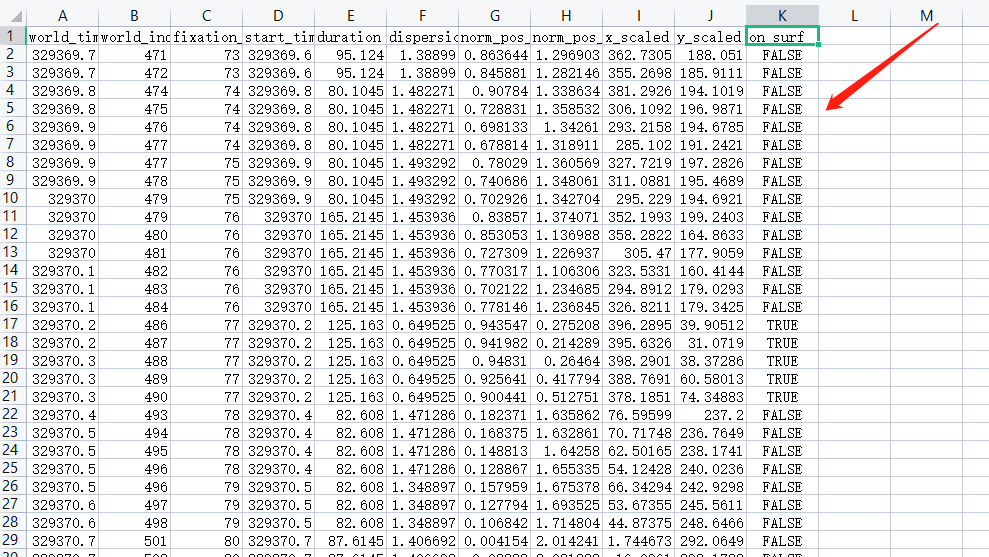989x557 pixels.
Task: Click the 'x_scaled' header cell
Action: pos(638,37)
